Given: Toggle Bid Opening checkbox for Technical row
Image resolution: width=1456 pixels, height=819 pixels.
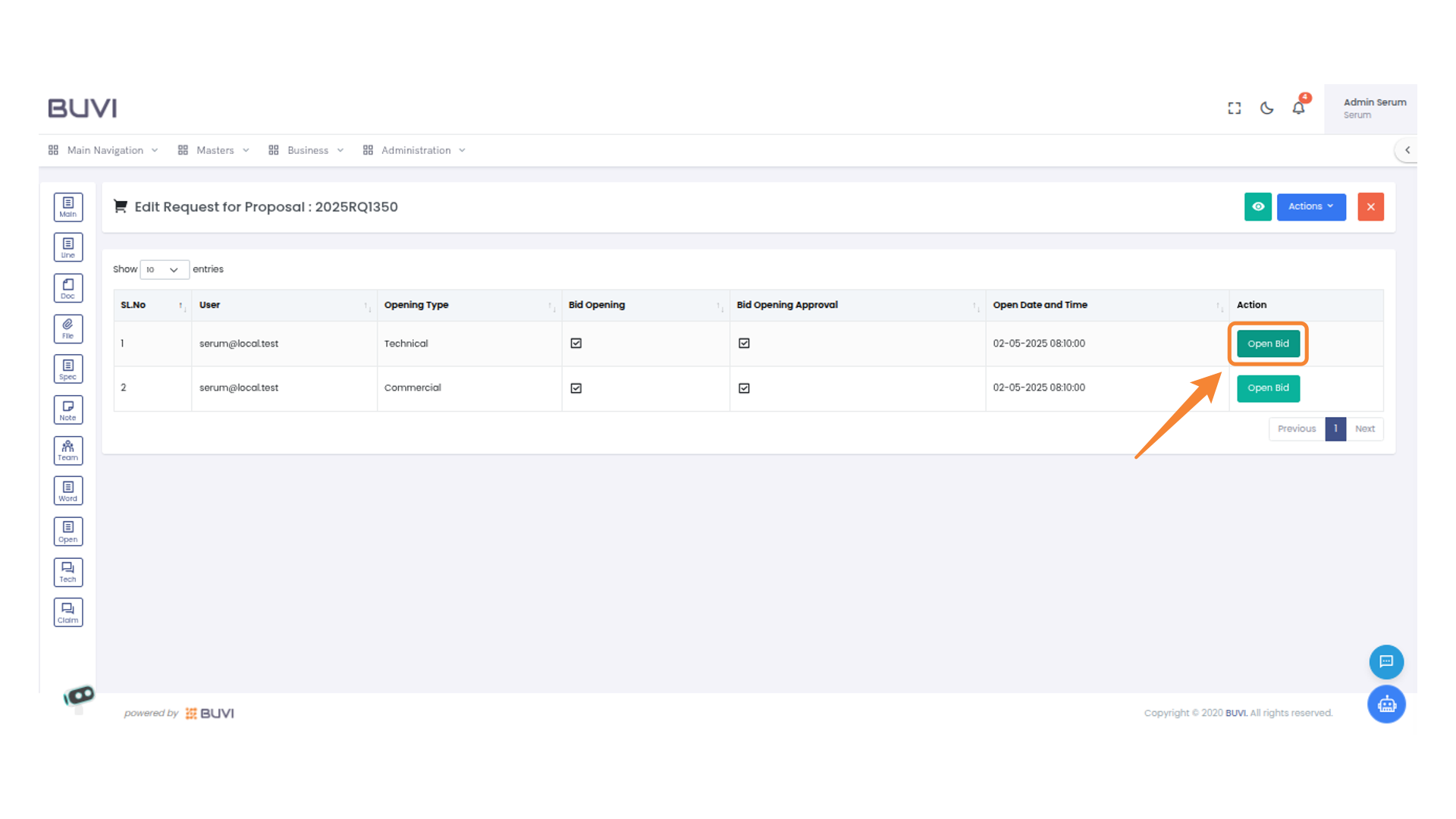Looking at the screenshot, I should (576, 344).
